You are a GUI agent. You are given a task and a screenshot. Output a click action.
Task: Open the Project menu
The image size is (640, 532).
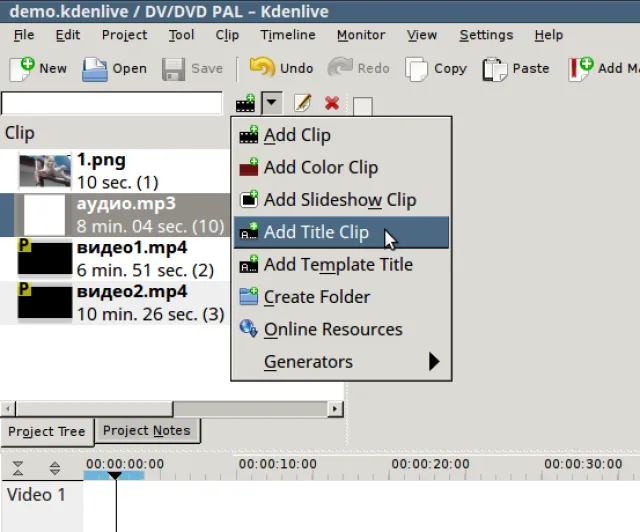click(x=124, y=35)
